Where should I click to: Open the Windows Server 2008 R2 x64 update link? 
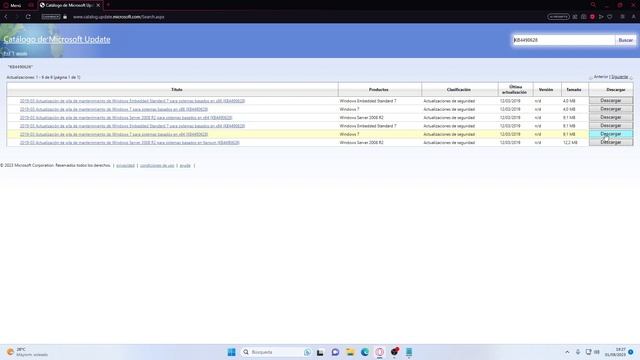(126, 118)
